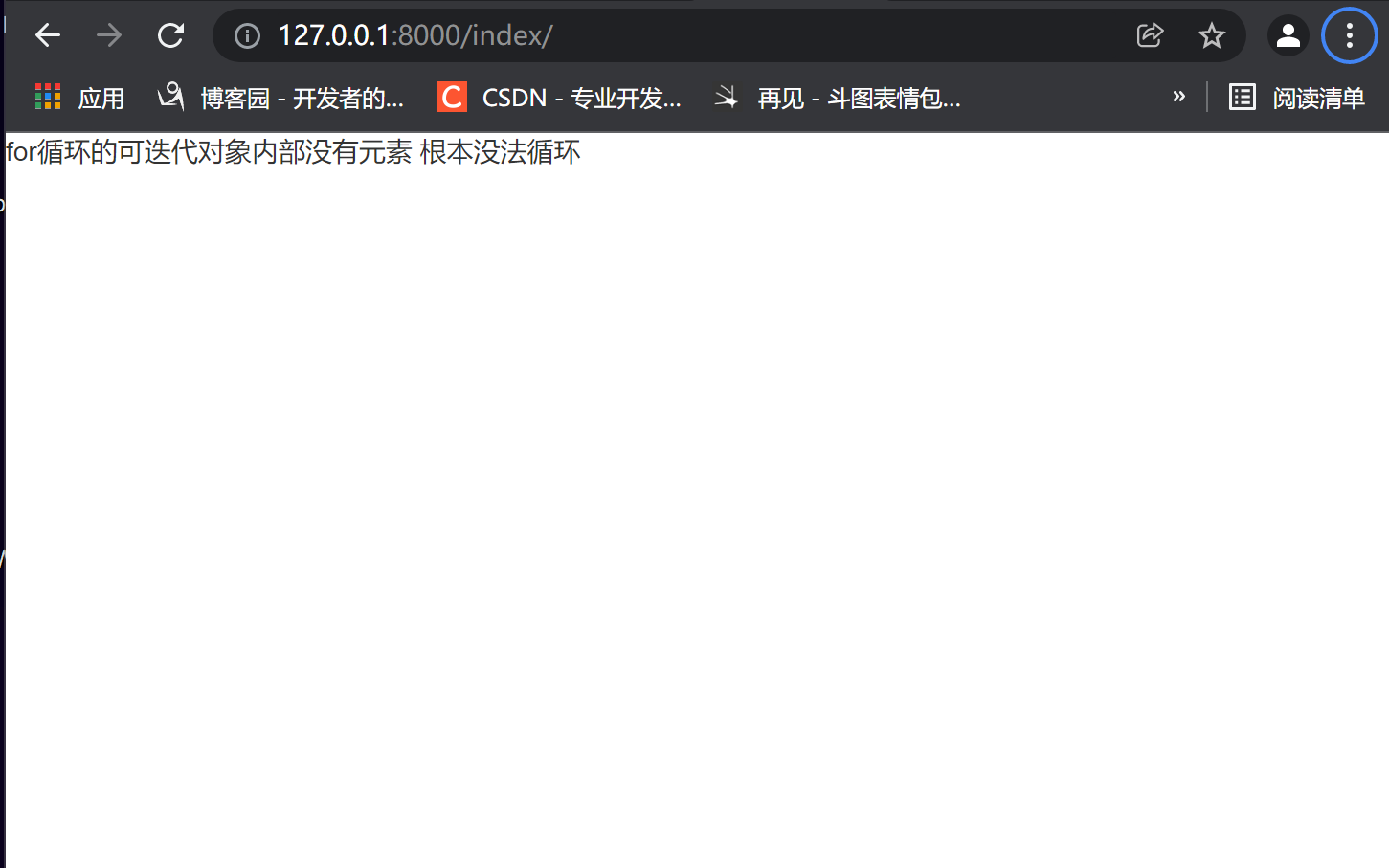Screen dimensions: 1389x868
Task: Click the 斗图表情包 bookmark favicon
Action: (727, 97)
